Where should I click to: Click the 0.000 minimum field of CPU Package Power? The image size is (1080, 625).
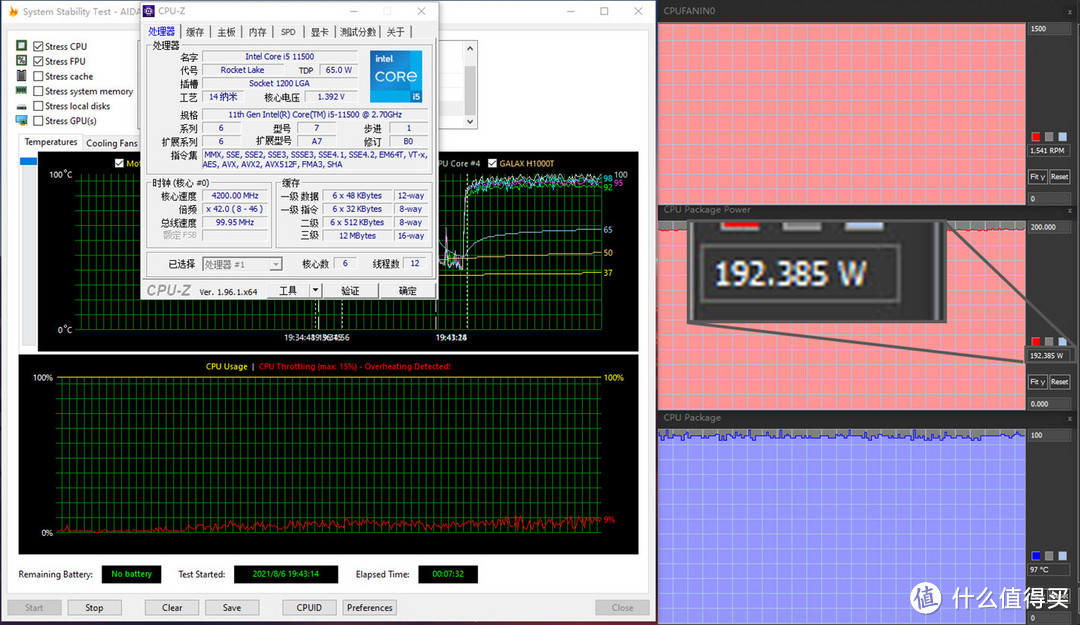tap(1048, 404)
